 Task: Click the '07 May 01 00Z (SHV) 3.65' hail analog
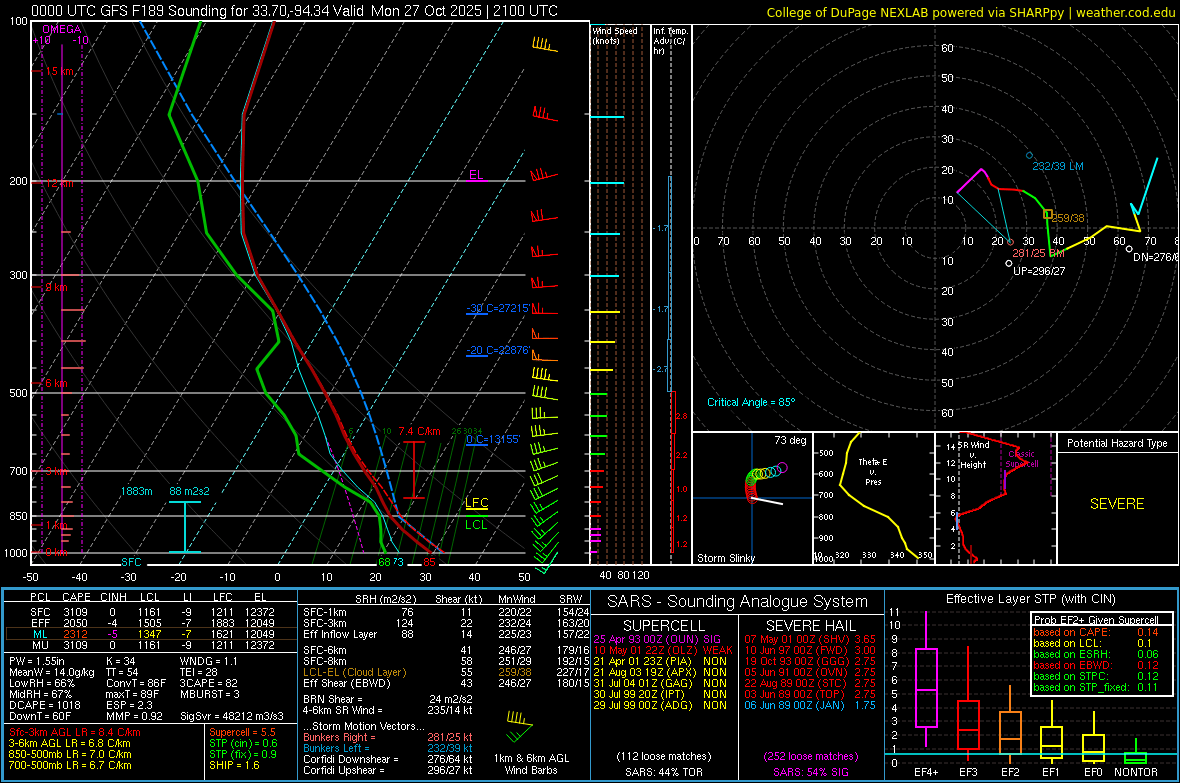pos(810,639)
